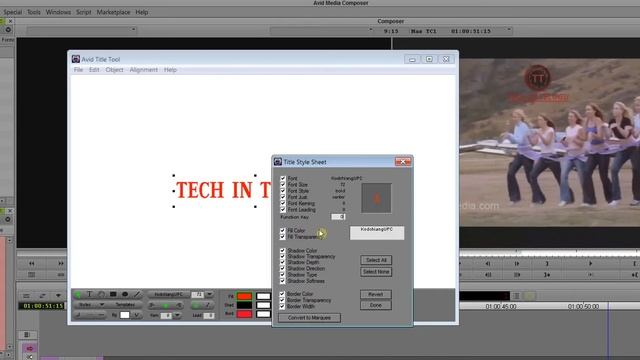640x360 pixels.
Task: Click the Revert button
Action: pyautogui.click(x=376, y=294)
